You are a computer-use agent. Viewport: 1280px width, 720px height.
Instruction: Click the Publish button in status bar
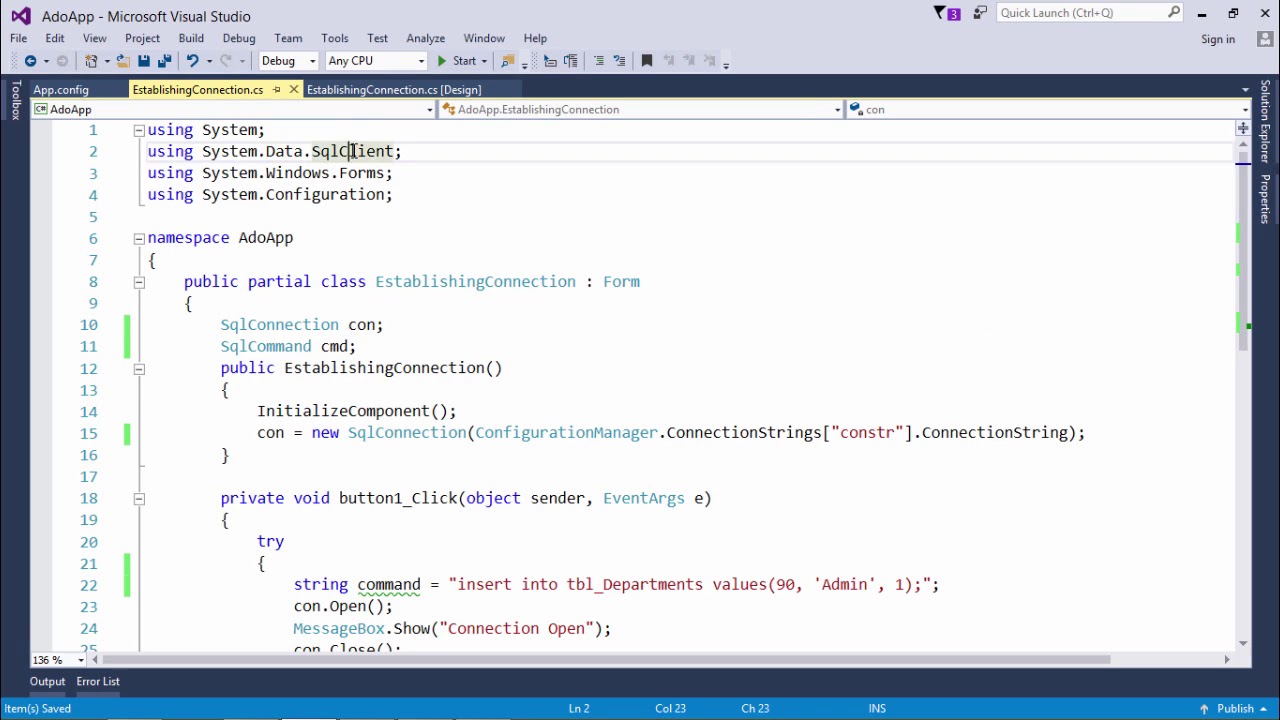point(1235,709)
